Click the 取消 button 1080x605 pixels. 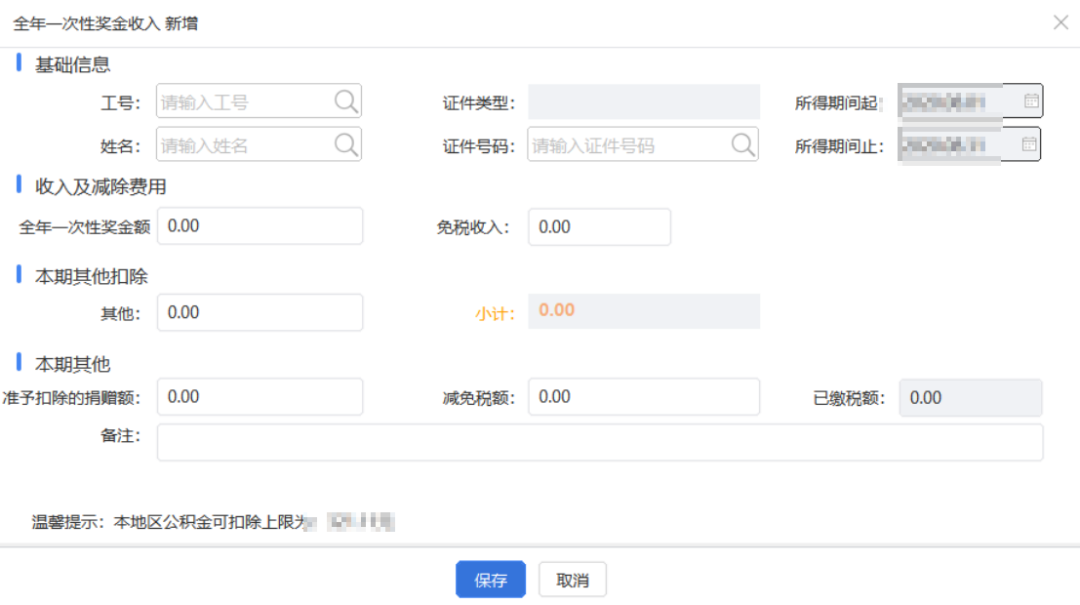pyautogui.click(x=572, y=579)
